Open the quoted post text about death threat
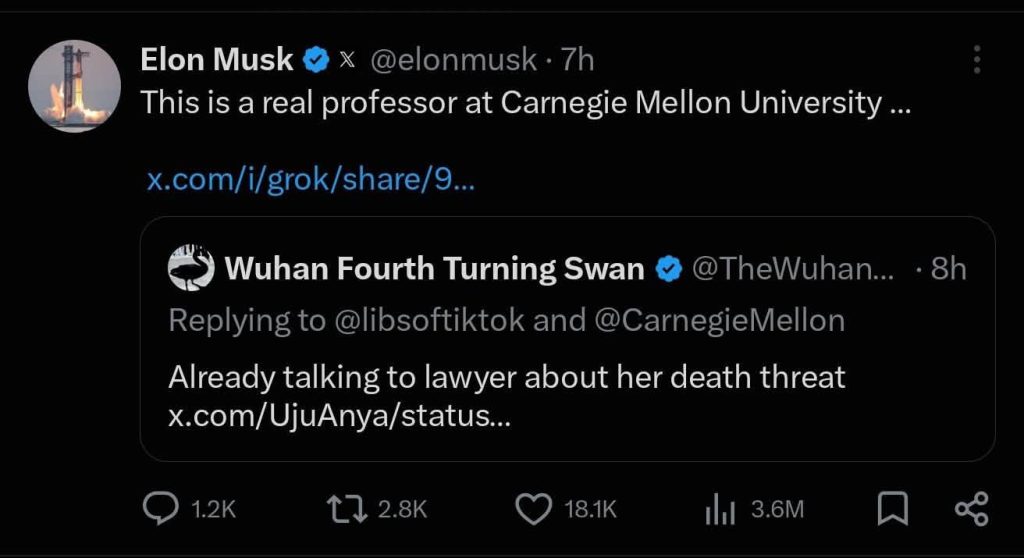1024x558 pixels. tap(507, 377)
